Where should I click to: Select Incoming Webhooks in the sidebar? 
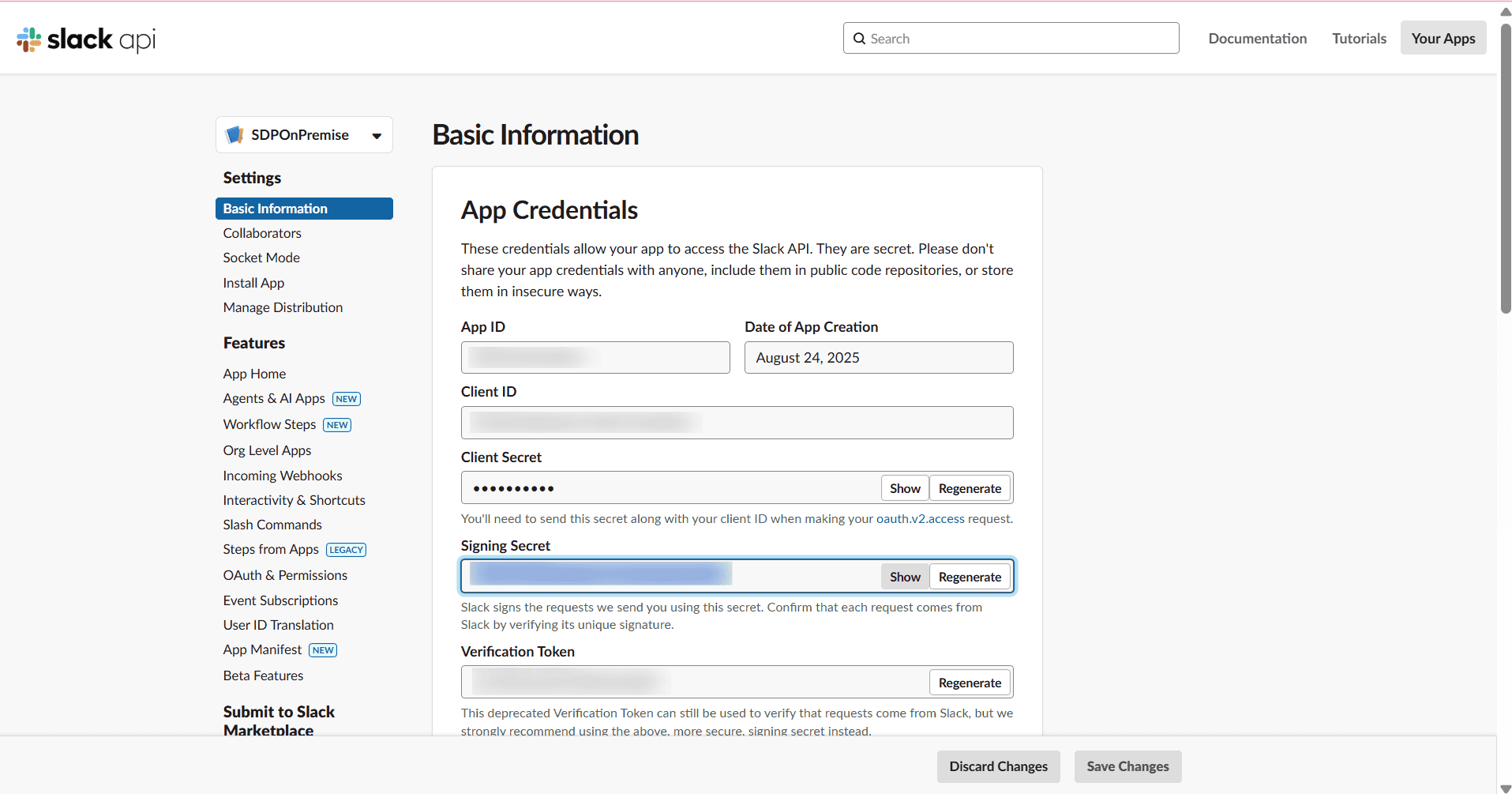point(283,476)
